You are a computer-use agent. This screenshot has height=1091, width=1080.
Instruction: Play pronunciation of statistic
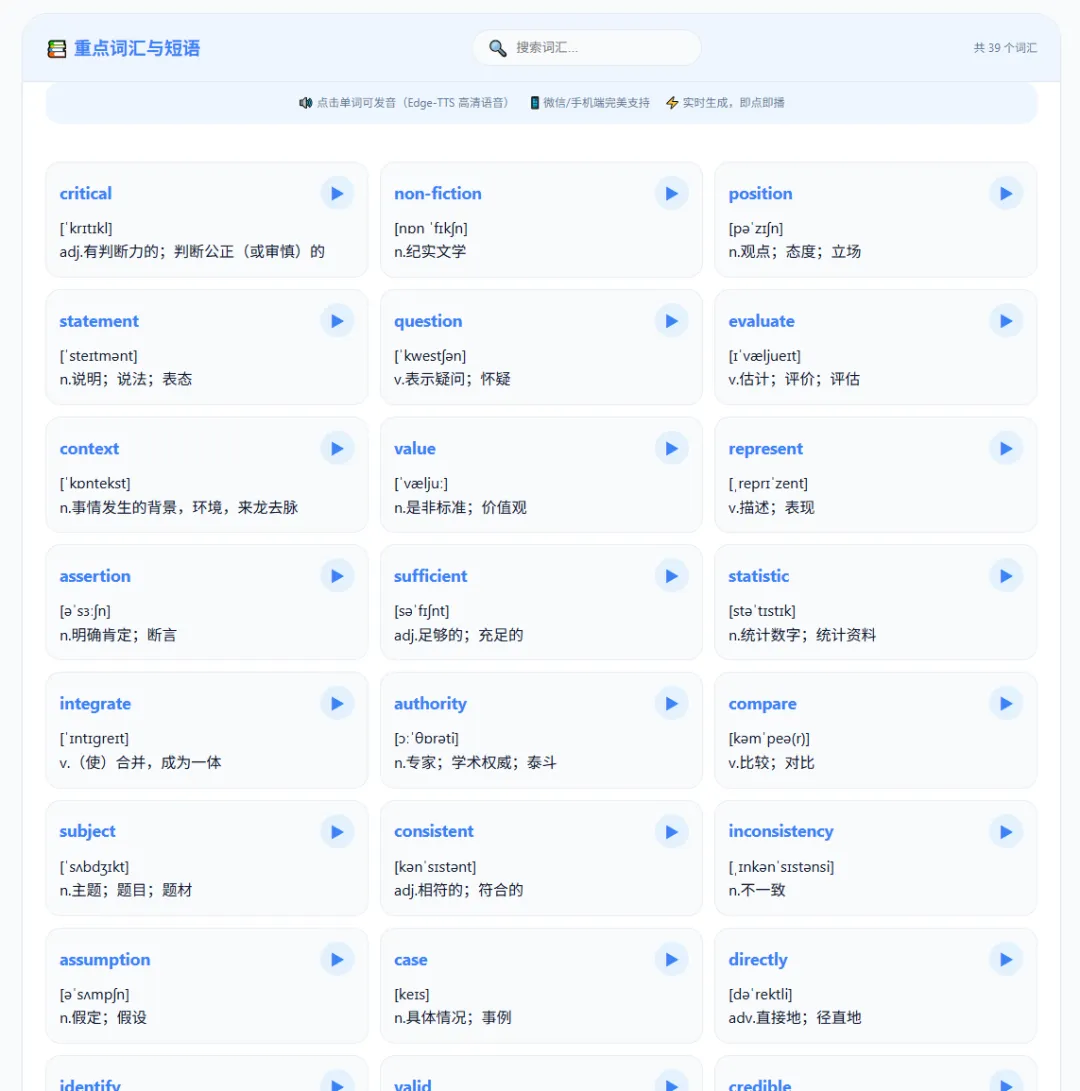click(x=1006, y=576)
